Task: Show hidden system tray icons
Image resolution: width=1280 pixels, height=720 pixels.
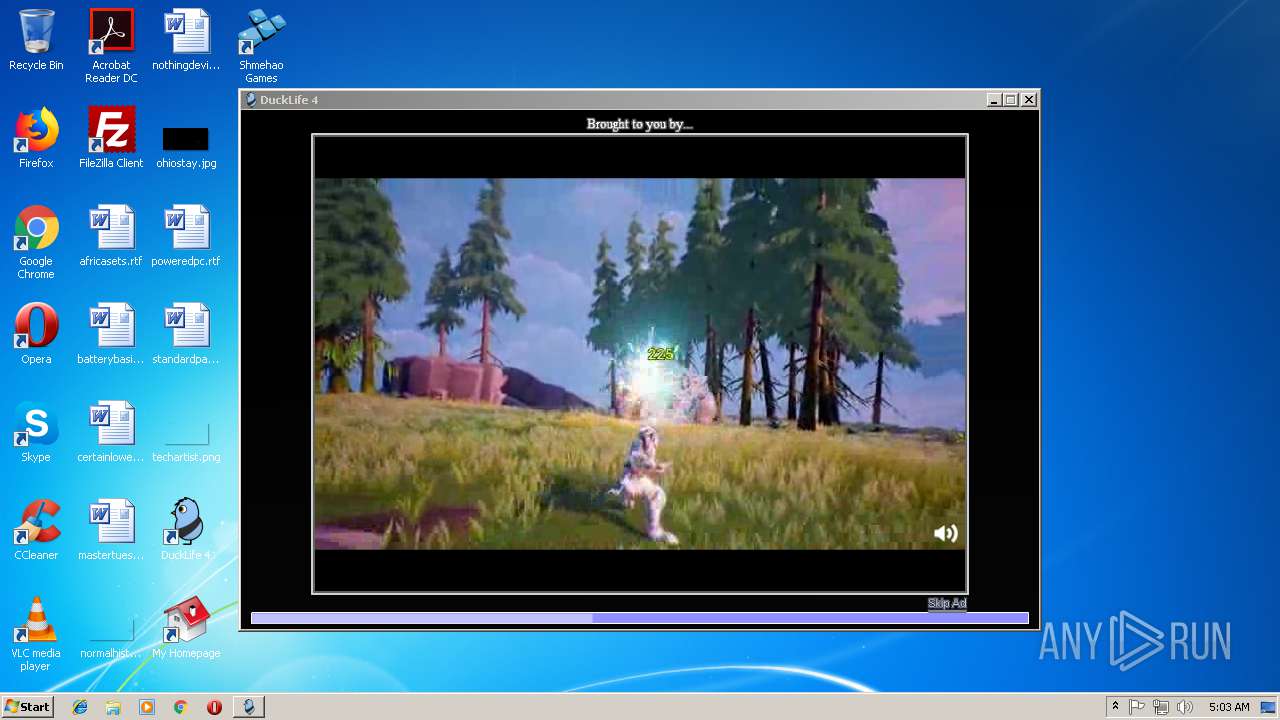Action: click(x=1115, y=707)
